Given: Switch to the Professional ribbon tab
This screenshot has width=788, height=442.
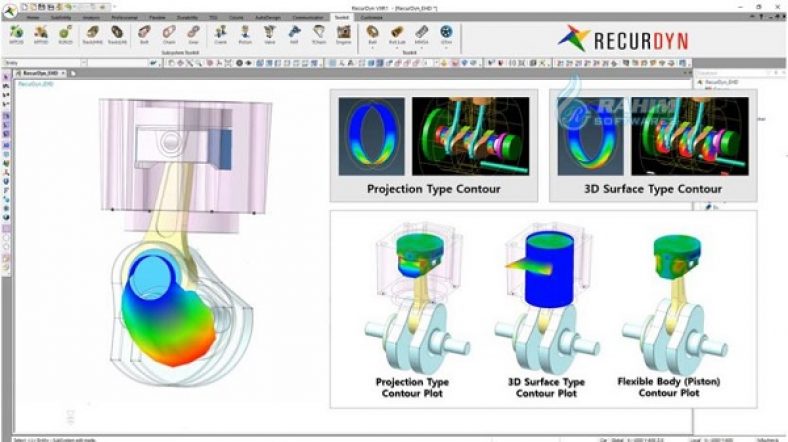Looking at the screenshot, I should 124,18.
